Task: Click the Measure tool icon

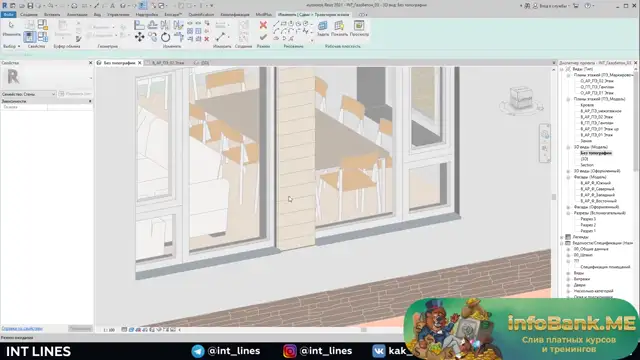Action: [220, 37]
